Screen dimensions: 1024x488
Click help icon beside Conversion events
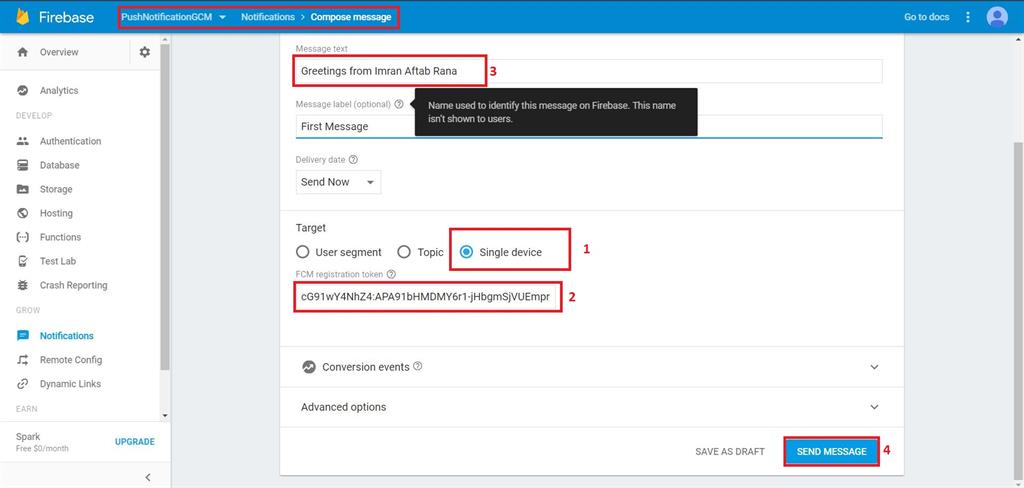pyautogui.click(x=418, y=366)
